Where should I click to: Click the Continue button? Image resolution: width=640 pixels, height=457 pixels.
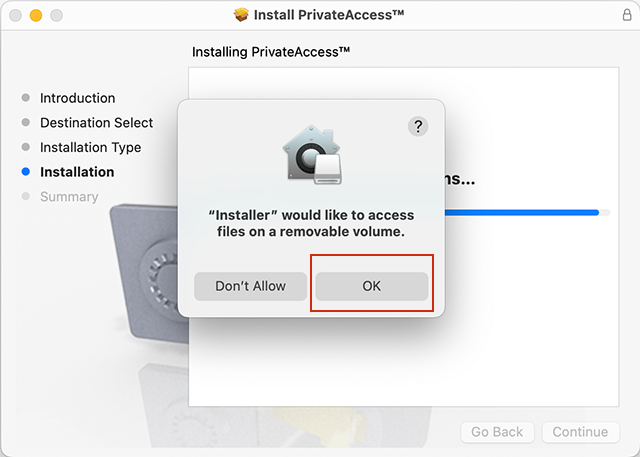tap(580, 432)
